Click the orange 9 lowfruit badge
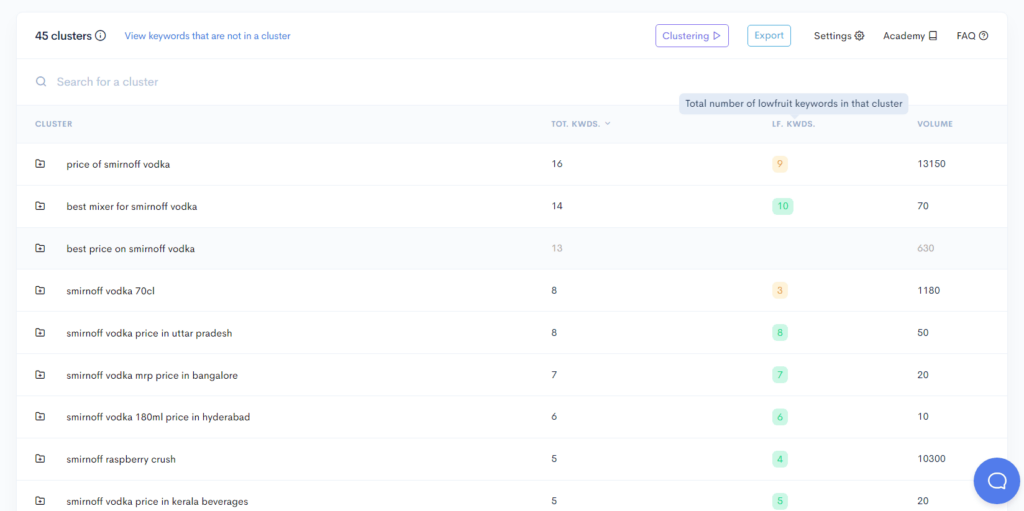1024x511 pixels. tap(780, 164)
